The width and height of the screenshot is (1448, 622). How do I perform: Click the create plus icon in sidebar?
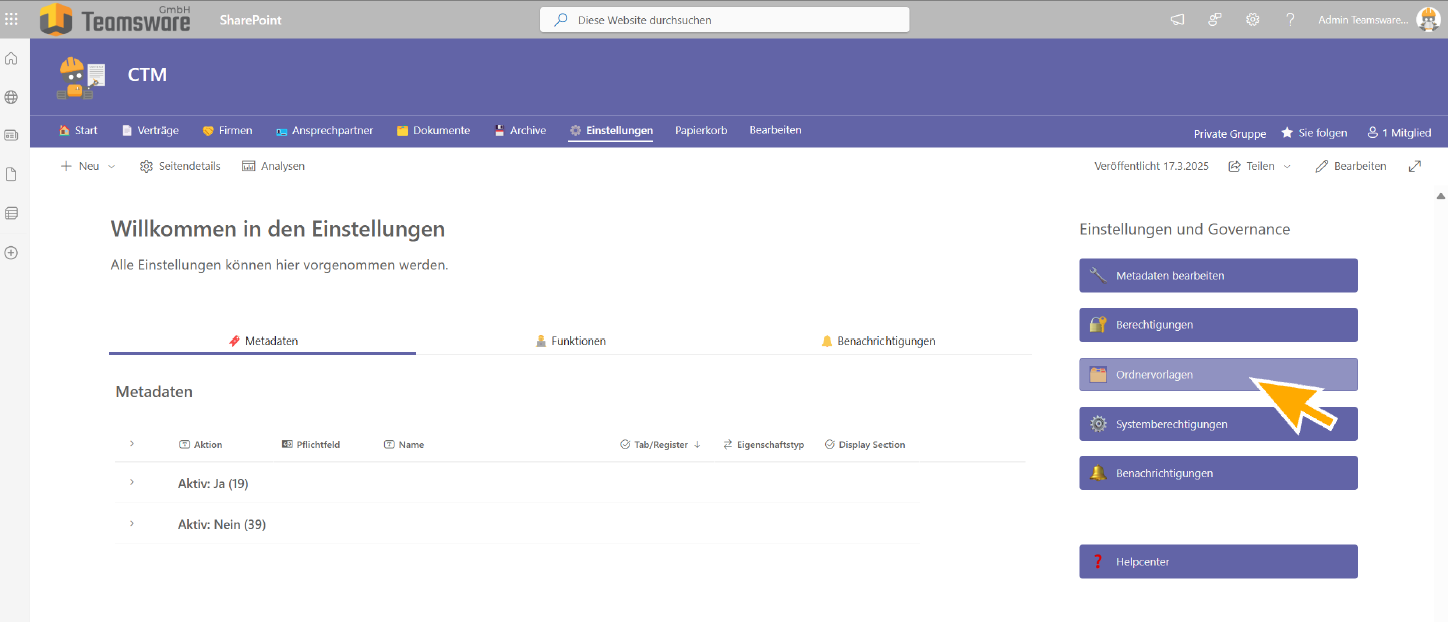tap(12, 253)
